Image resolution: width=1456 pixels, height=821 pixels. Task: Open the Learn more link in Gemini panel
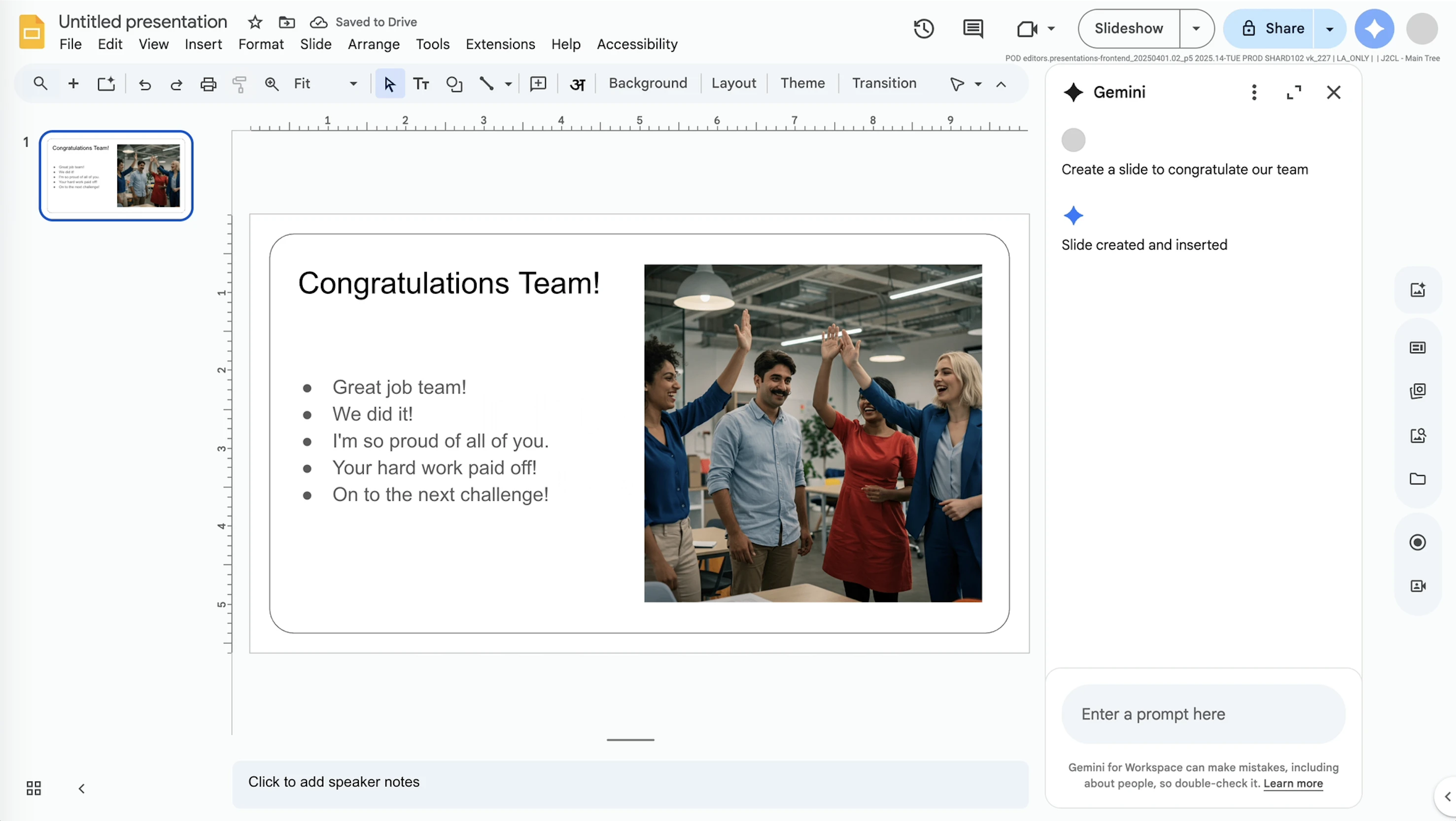pos(1294,784)
